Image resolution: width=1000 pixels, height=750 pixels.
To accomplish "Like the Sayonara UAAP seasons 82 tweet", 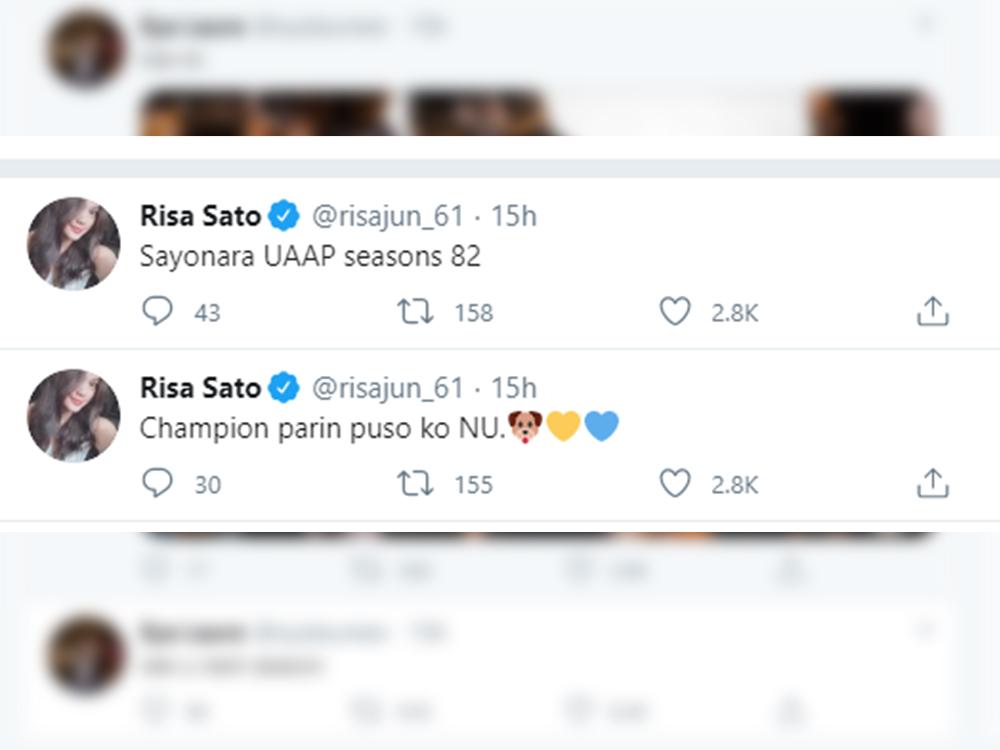I will [675, 312].
